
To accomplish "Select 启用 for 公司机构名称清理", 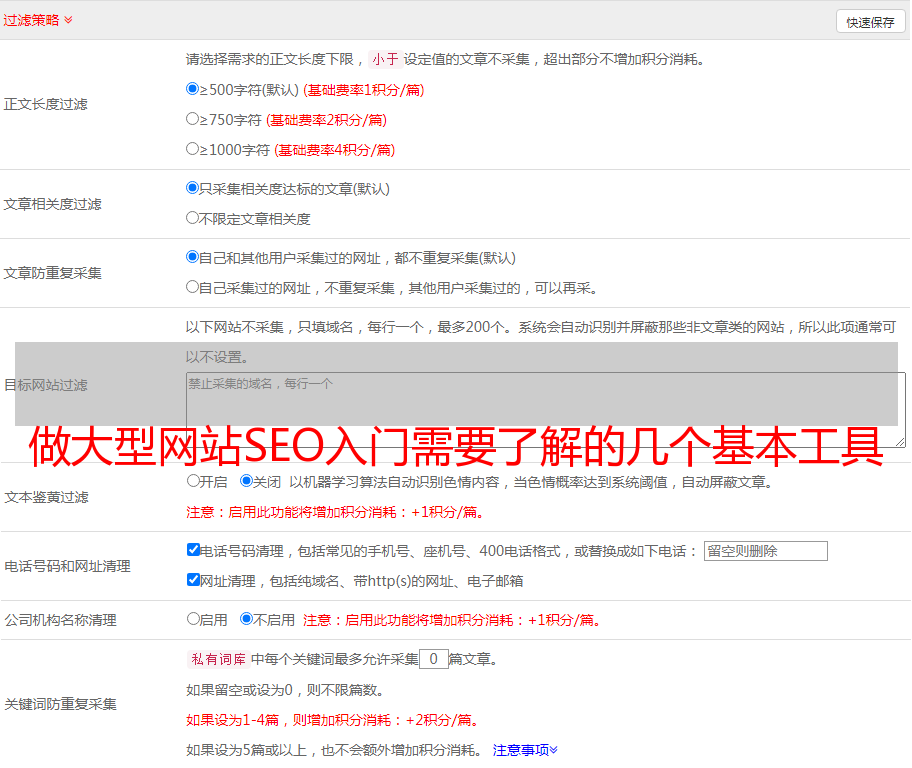I will (x=193, y=619).
